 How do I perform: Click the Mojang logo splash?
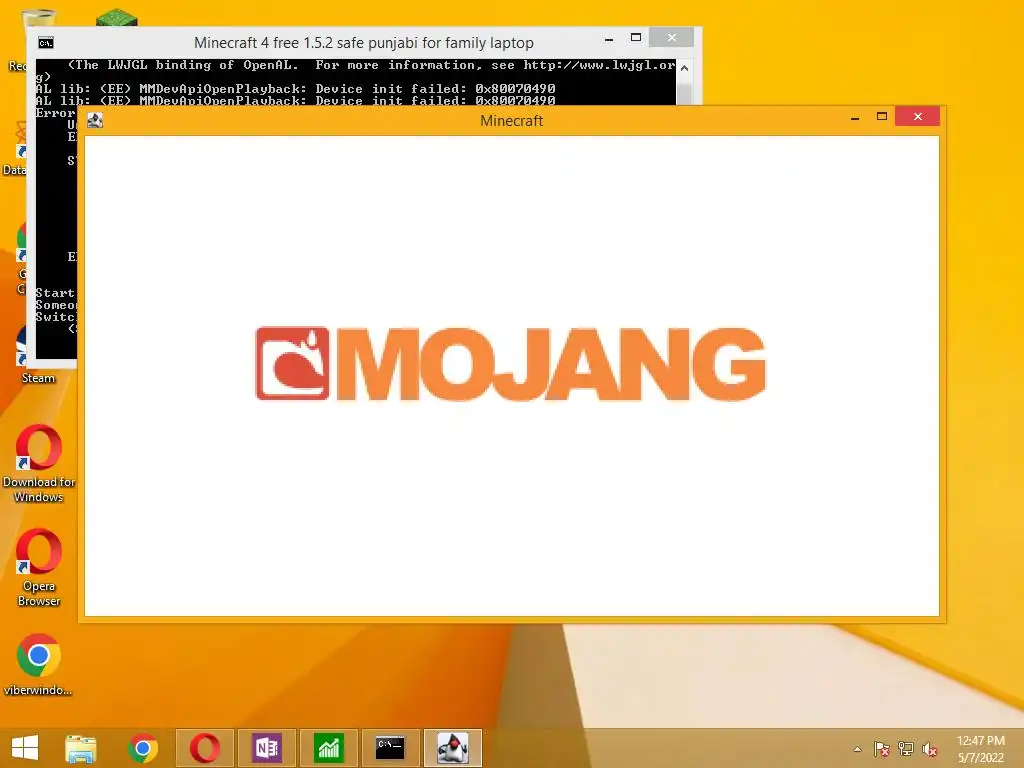[x=511, y=363]
